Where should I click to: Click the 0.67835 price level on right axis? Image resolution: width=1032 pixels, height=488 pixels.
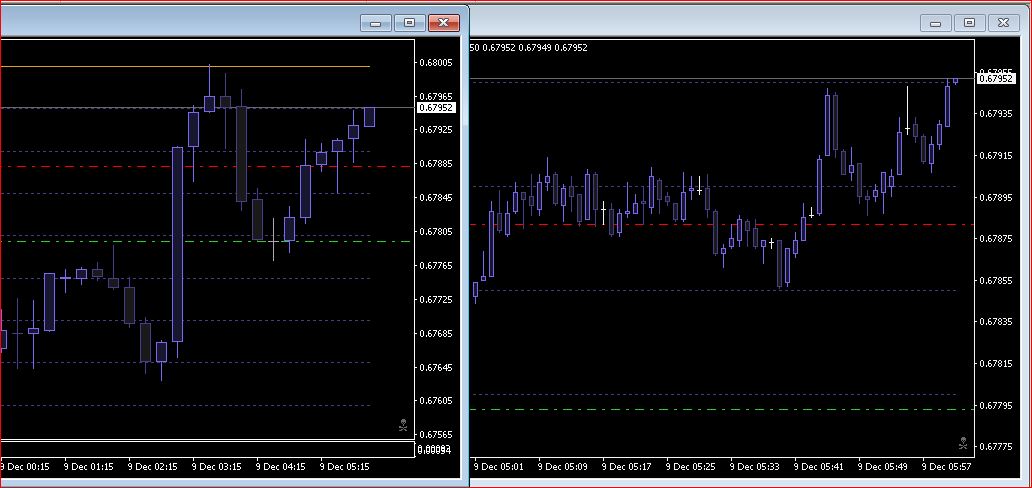996,322
